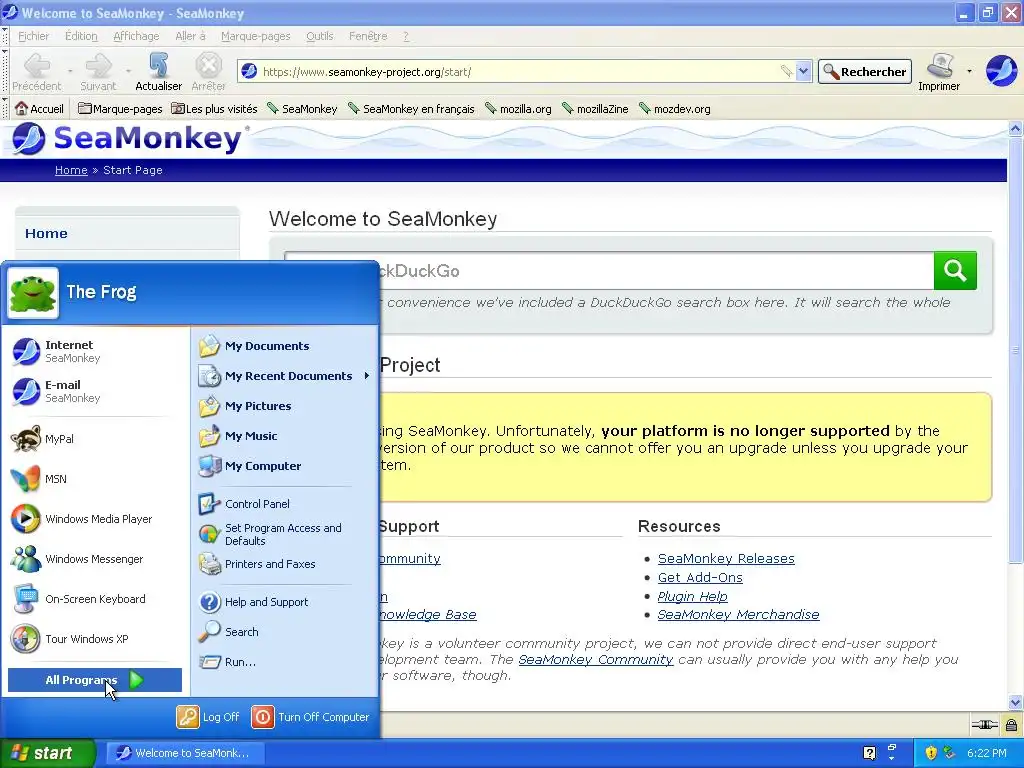Click the Arrêter stop button
Screen dimensions: 1024x768
coord(208,72)
